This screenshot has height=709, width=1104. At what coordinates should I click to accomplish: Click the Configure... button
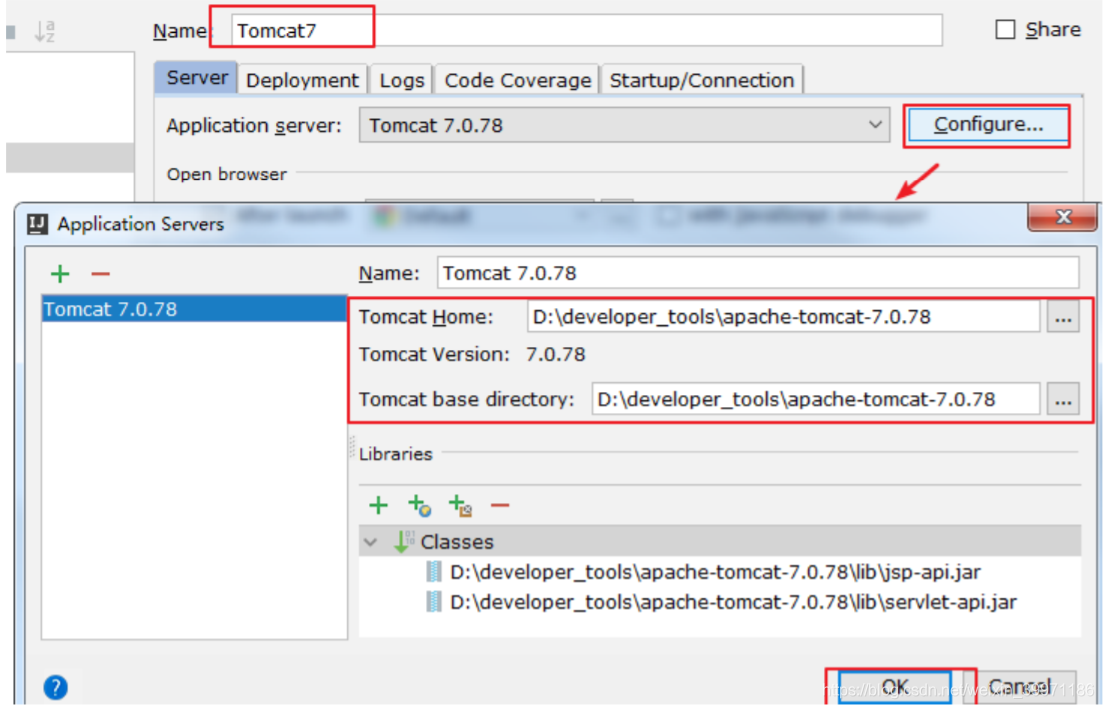pyautogui.click(x=987, y=125)
